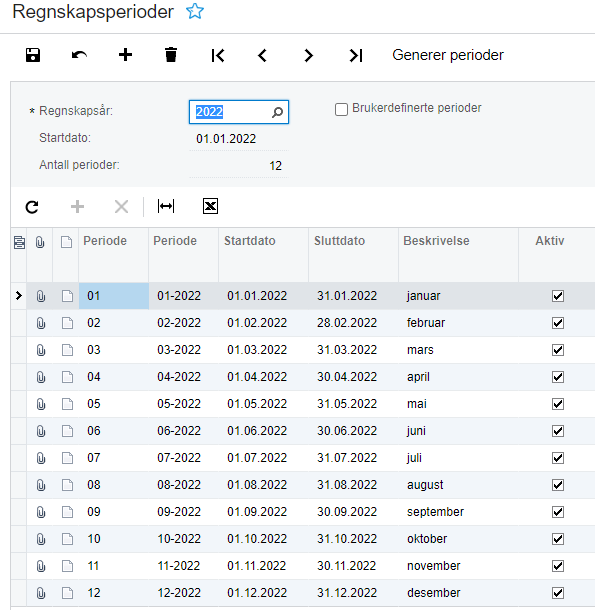Navigate to the next record
This screenshot has width=595, height=610.
(309, 55)
